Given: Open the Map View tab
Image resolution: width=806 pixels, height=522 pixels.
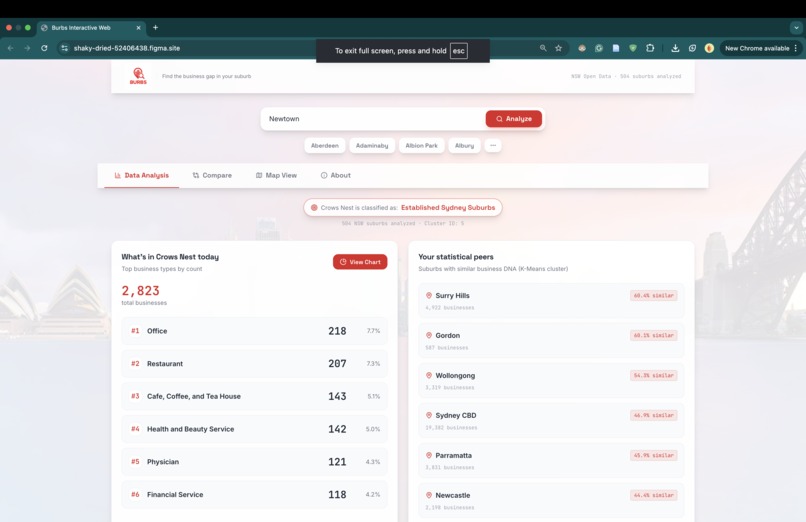Looking at the screenshot, I should (x=276, y=175).
